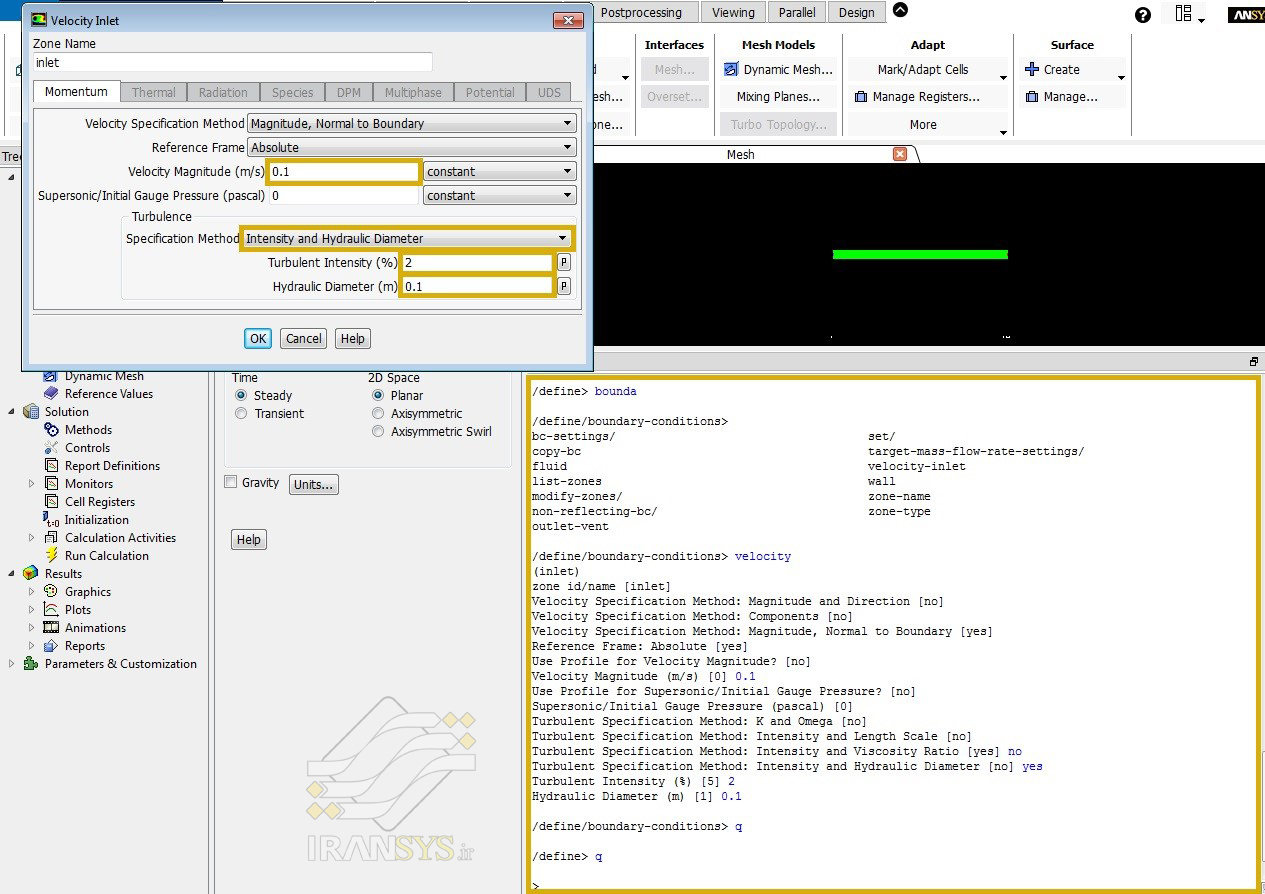
Task: Open the Reference Frame dropdown
Action: coord(412,148)
